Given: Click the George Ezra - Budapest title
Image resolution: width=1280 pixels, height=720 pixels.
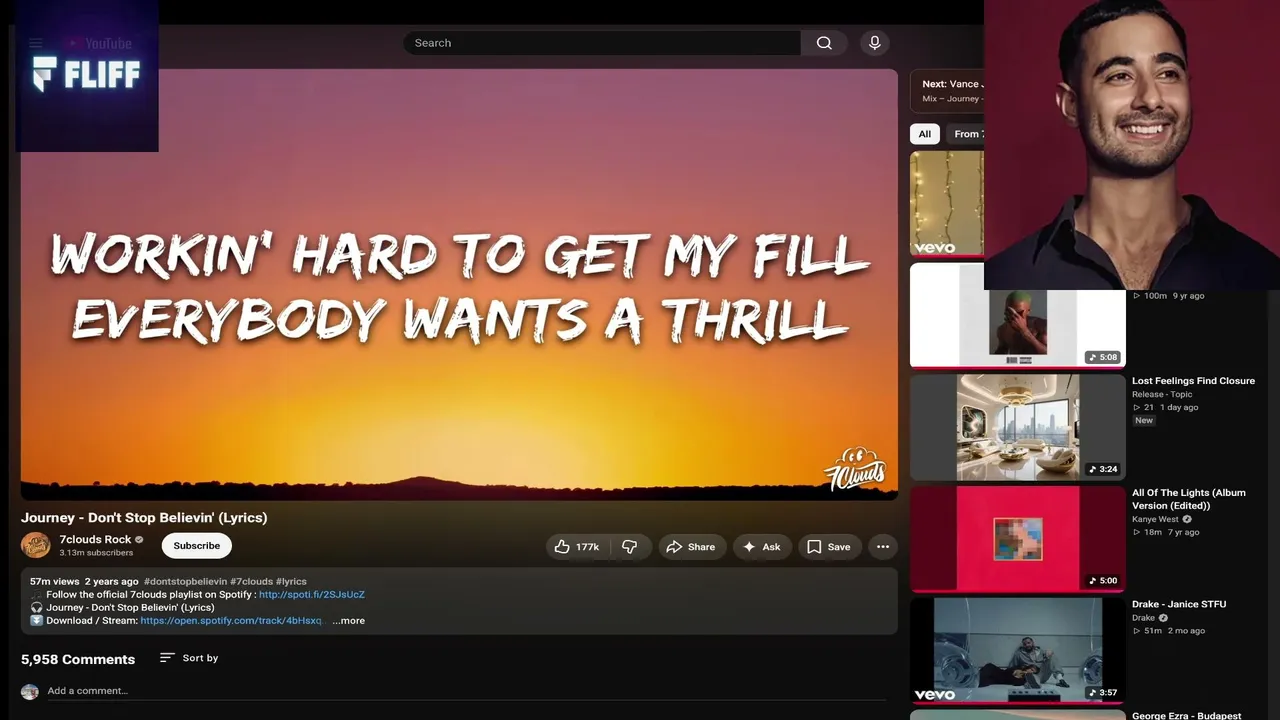Looking at the screenshot, I should tap(1187, 716).
